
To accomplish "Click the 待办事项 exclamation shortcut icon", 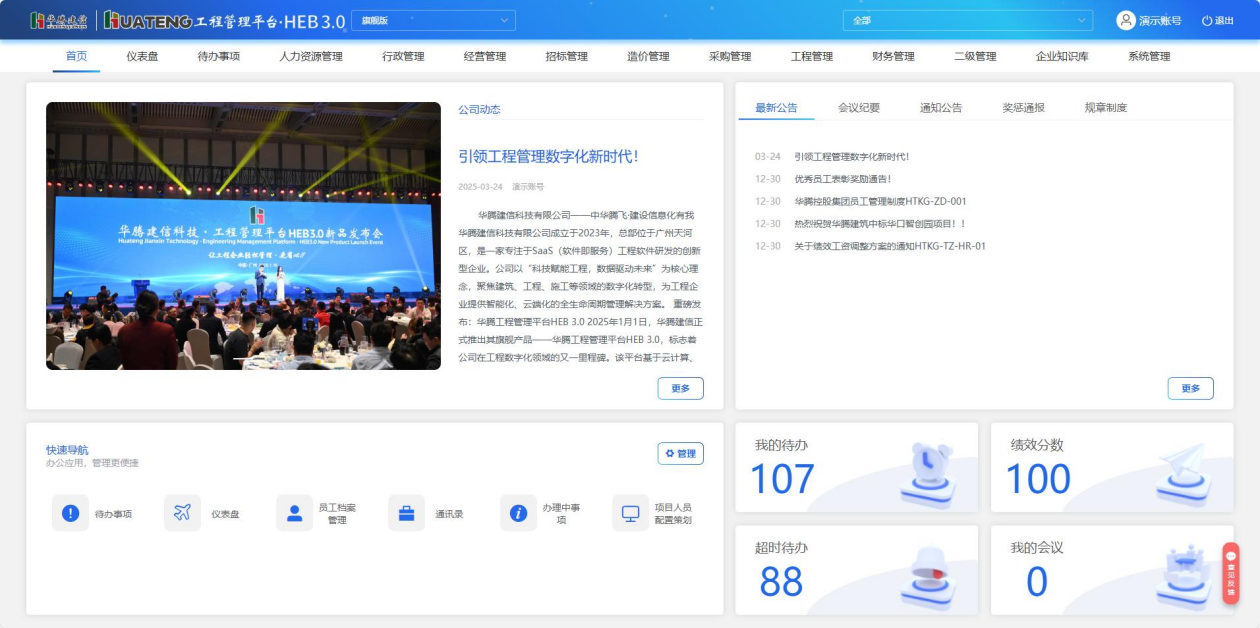I will coord(70,513).
